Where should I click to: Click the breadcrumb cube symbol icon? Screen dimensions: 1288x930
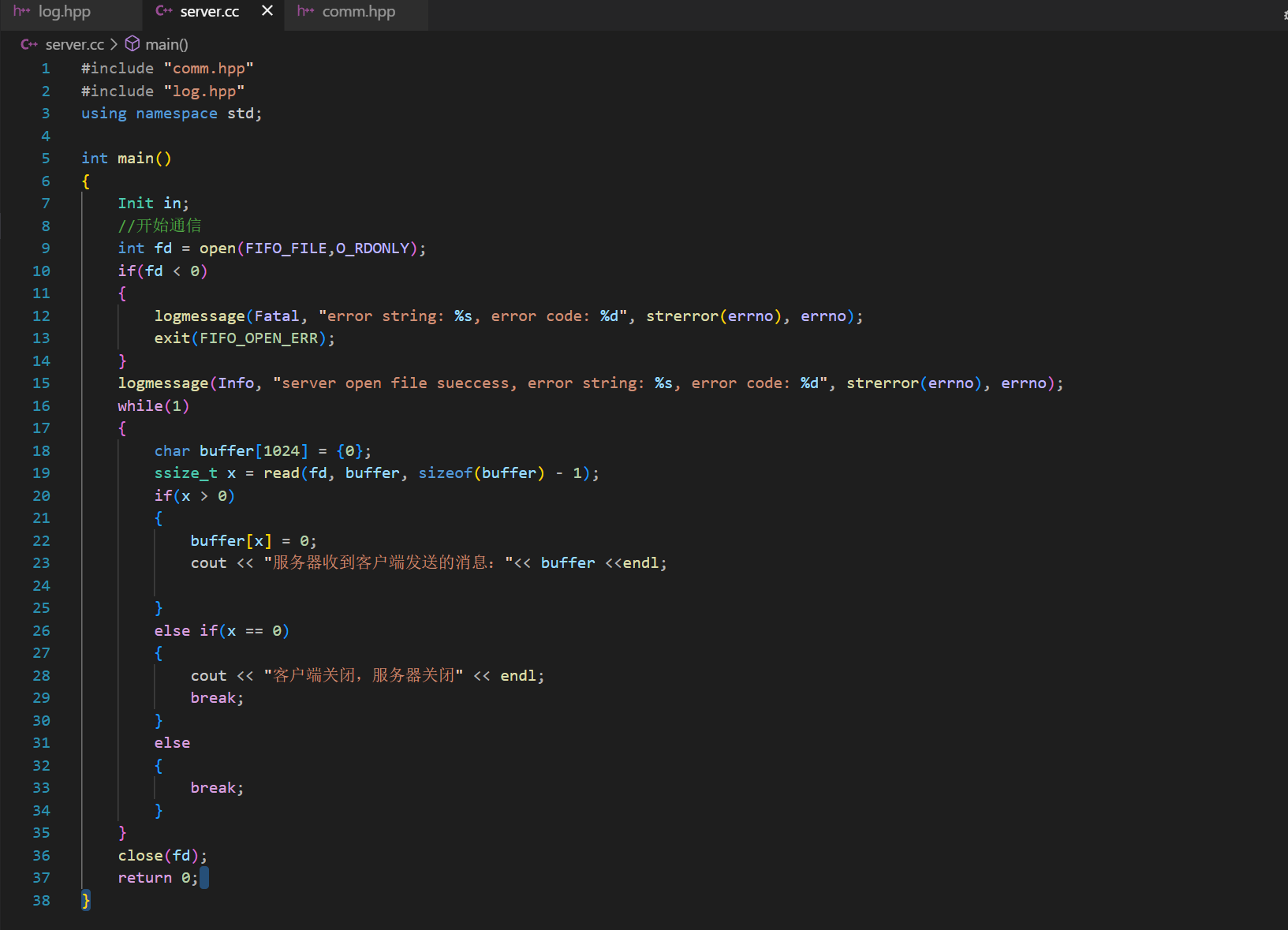pos(133,44)
